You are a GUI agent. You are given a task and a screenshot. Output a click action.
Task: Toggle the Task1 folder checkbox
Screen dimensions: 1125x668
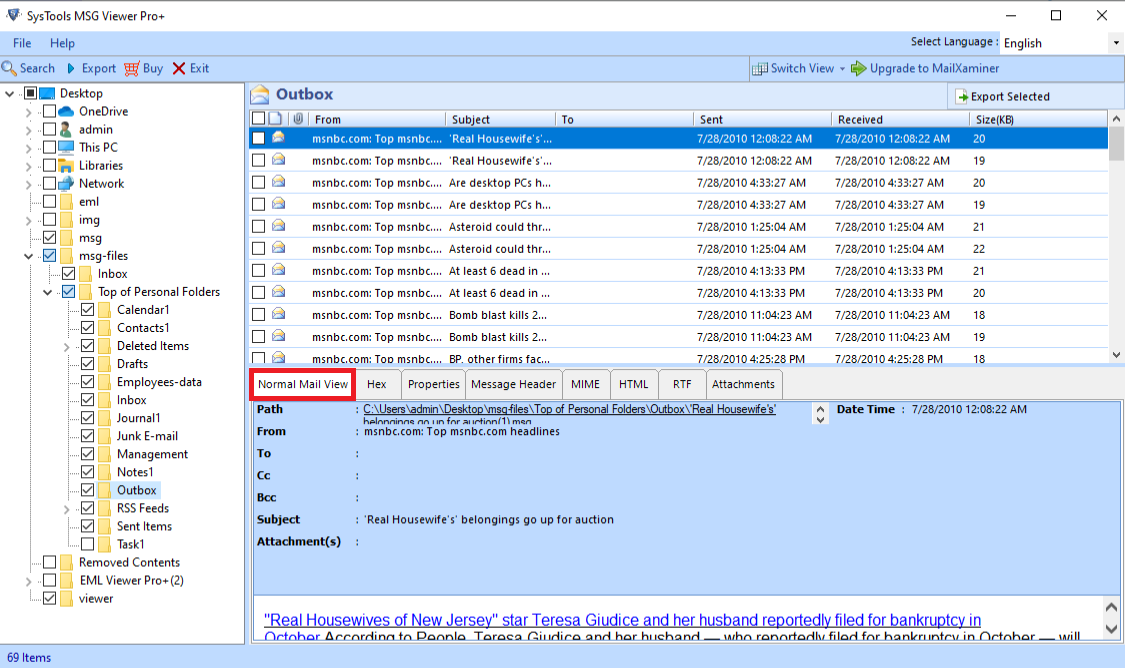pos(88,544)
